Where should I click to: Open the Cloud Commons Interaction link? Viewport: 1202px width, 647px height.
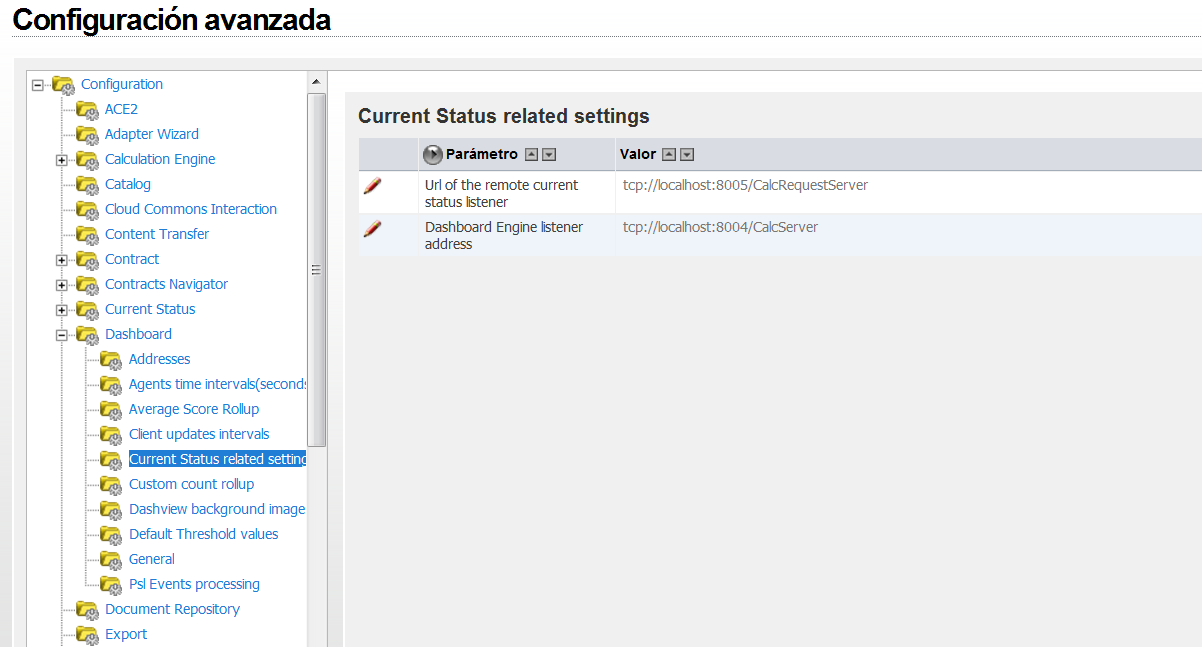click(x=190, y=209)
